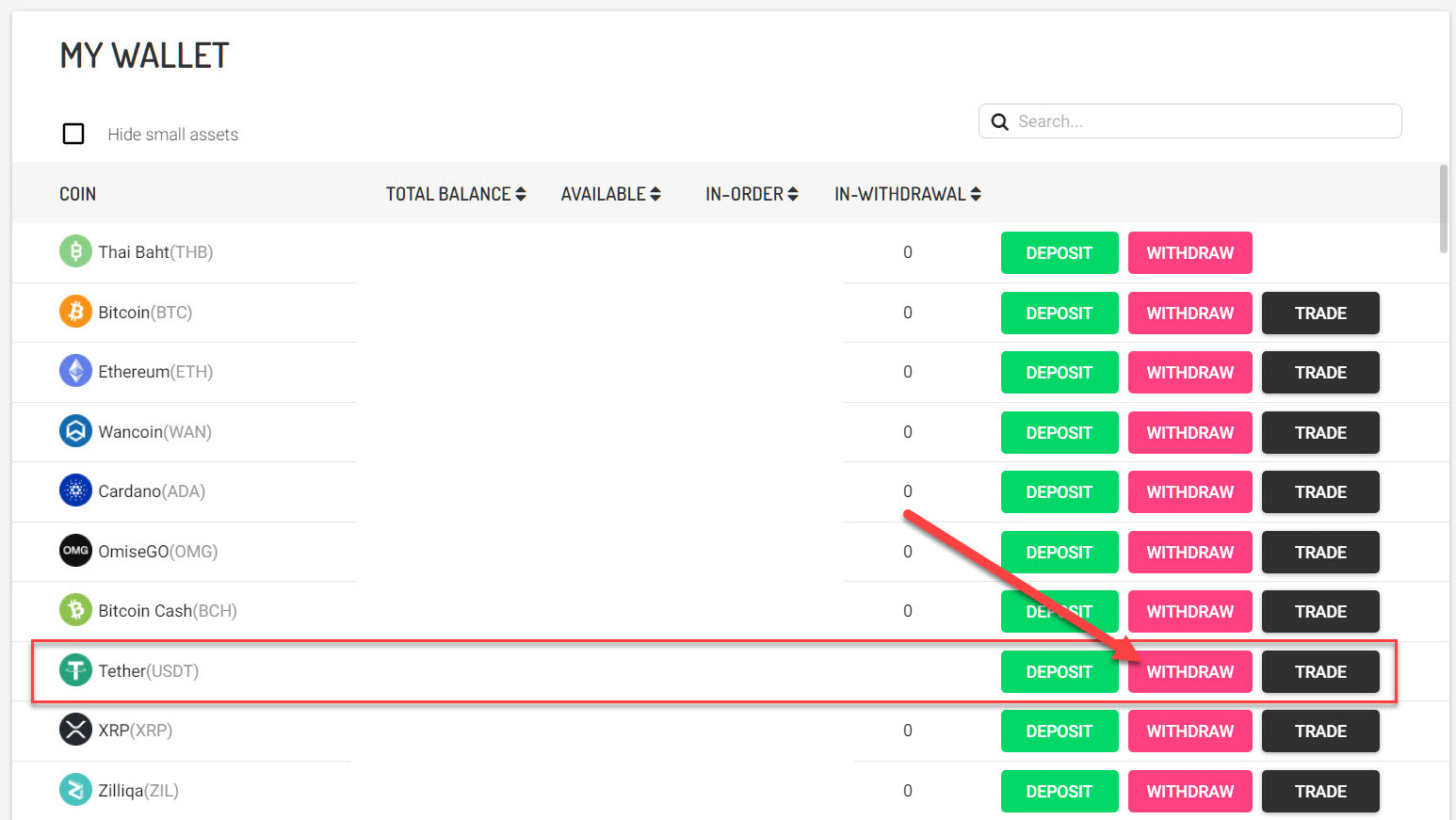The width and height of the screenshot is (1456, 820).
Task: Trade Zilliqa
Action: pos(1320,791)
